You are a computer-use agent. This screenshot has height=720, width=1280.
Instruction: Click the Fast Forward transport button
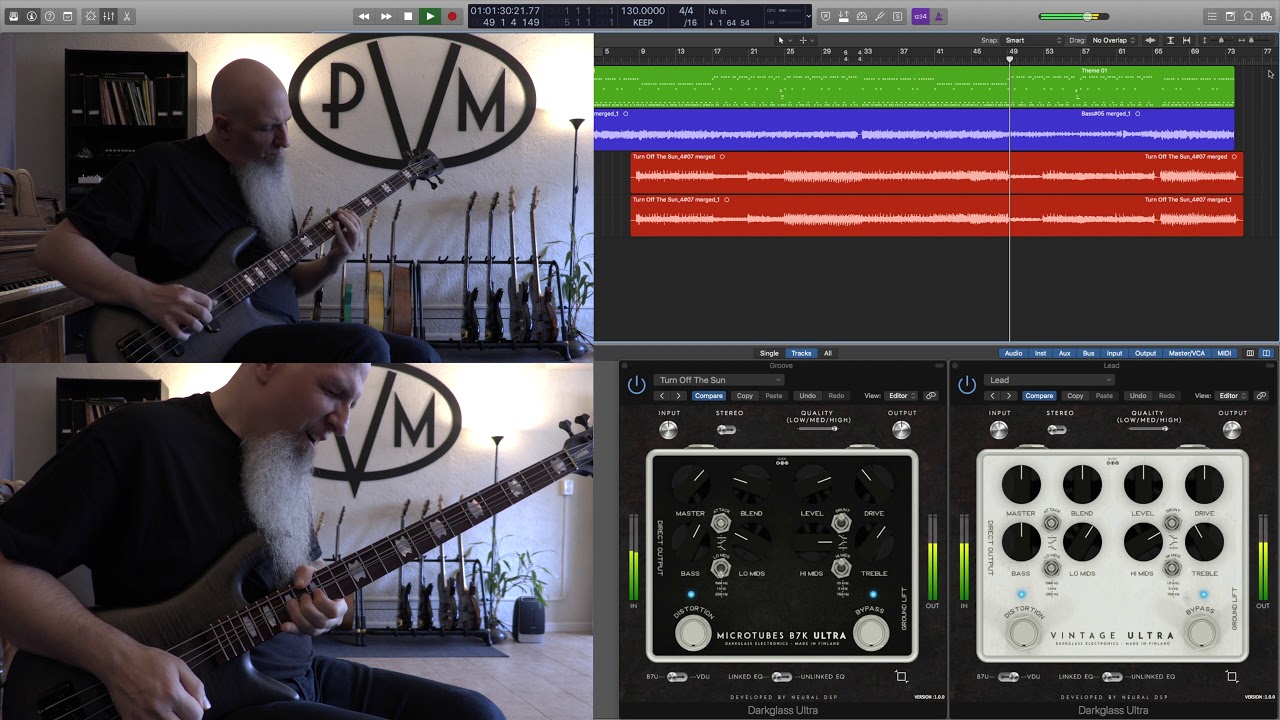pyautogui.click(x=386, y=16)
